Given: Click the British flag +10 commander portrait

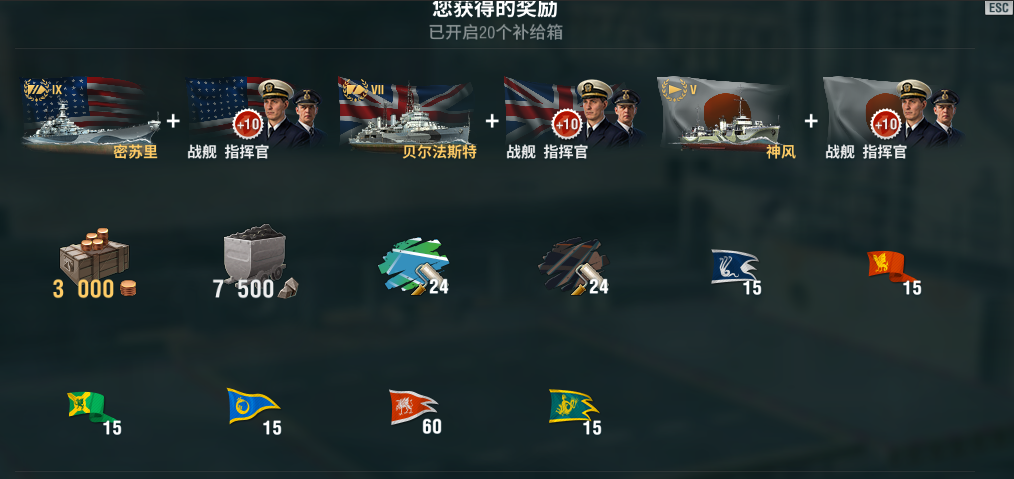Looking at the screenshot, I should [573, 116].
